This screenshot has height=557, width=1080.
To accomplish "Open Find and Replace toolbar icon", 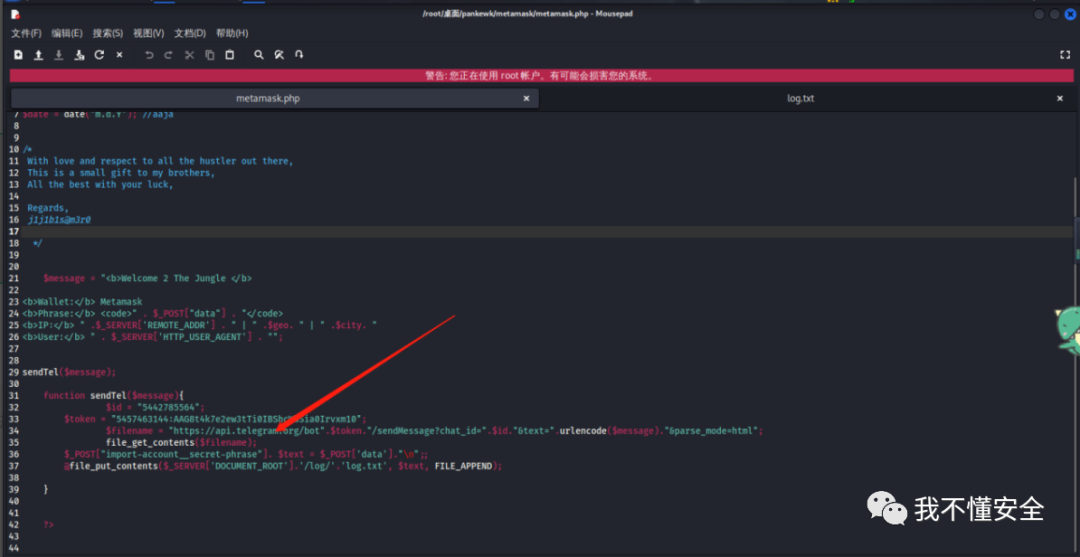I will pyautogui.click(x=279, y=55).
